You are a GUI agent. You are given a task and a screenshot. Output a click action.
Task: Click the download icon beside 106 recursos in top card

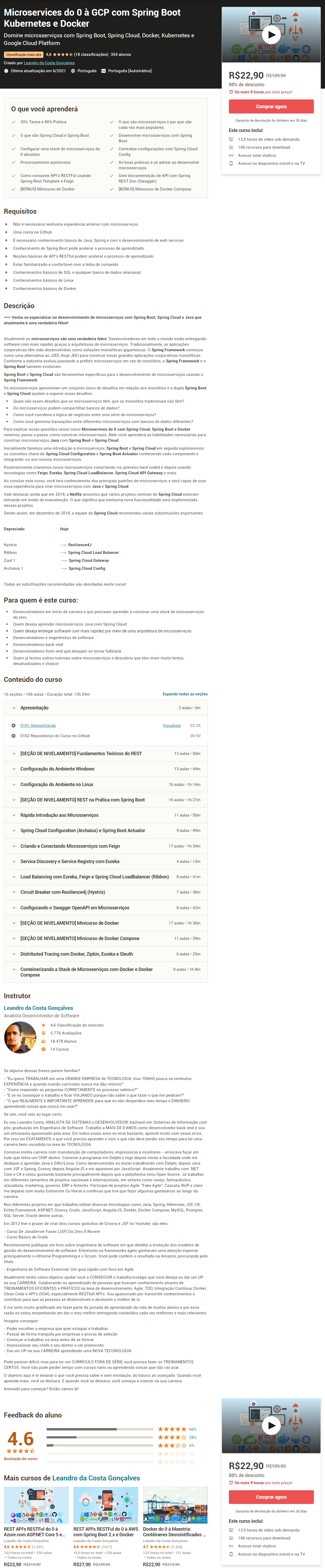click(231, 147)
